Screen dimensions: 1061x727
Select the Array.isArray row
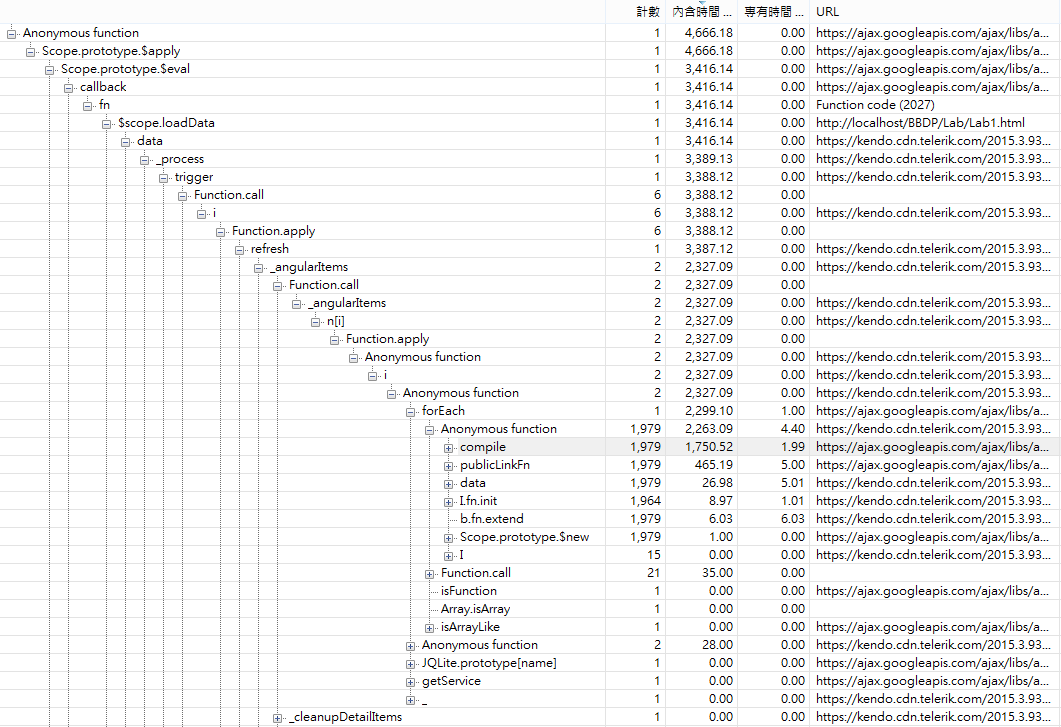[x=530, y=609]
